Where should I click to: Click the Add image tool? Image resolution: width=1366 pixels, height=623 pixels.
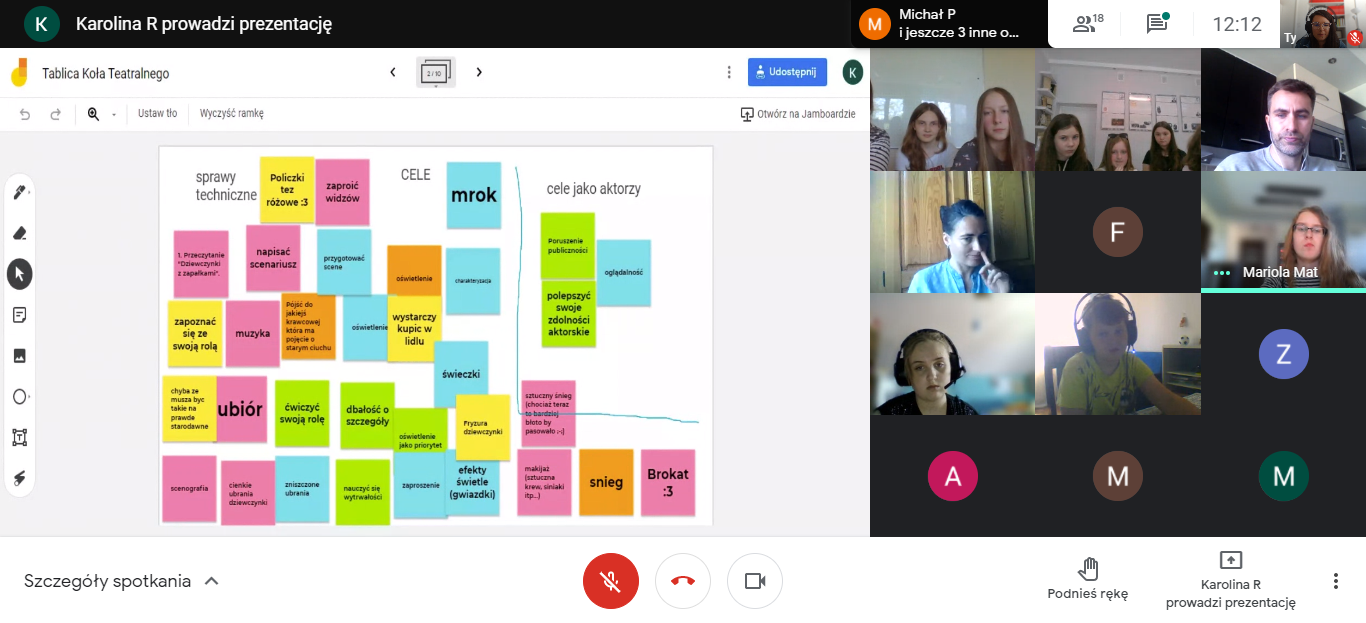tap(20, 356)
